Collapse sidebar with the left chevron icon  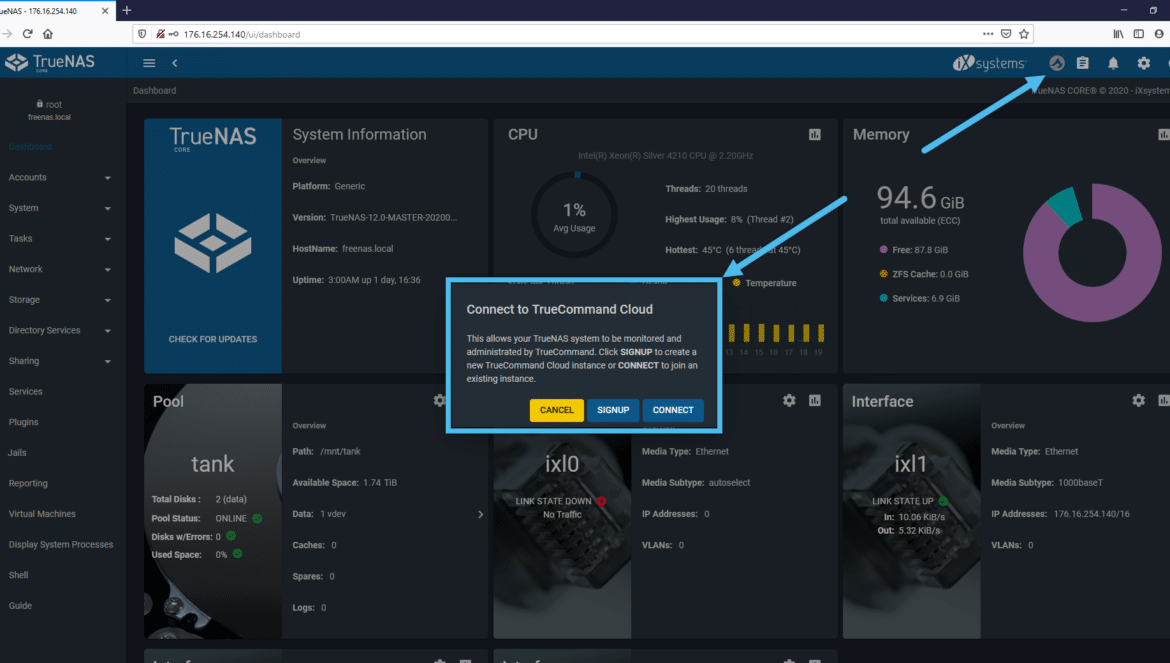[x=175, y=63]
